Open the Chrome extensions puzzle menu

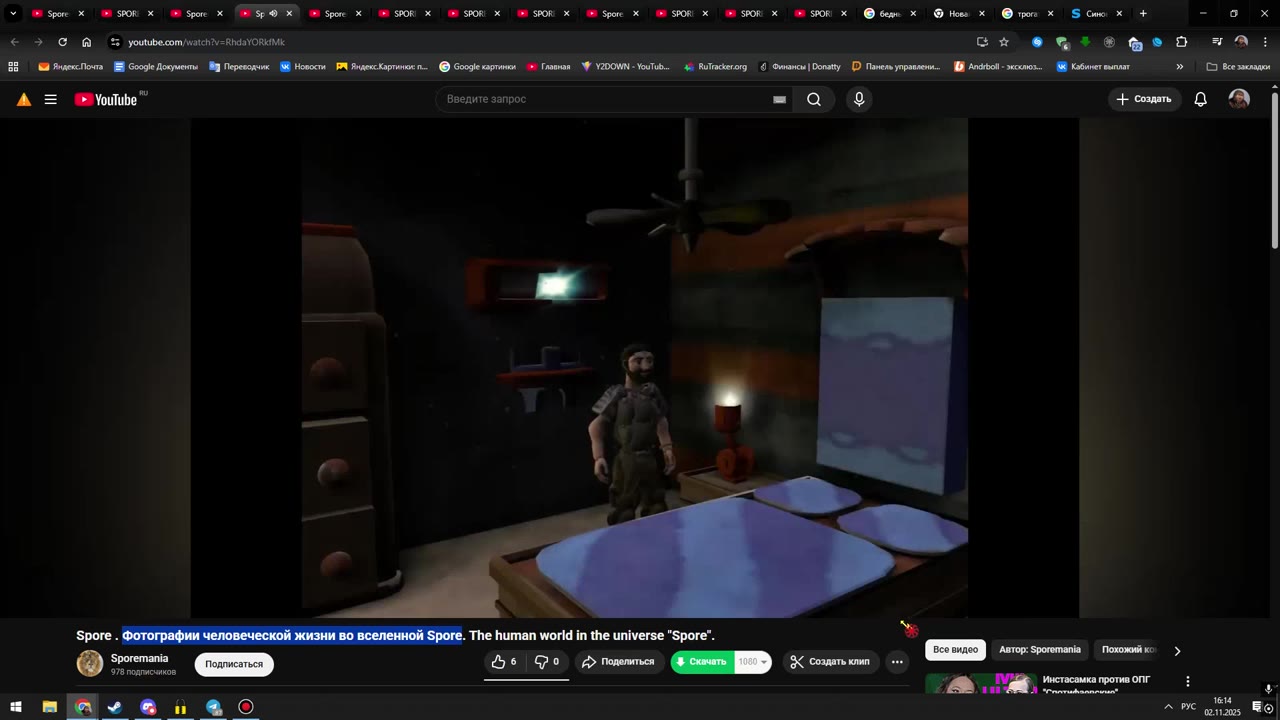click(1182, 42)
